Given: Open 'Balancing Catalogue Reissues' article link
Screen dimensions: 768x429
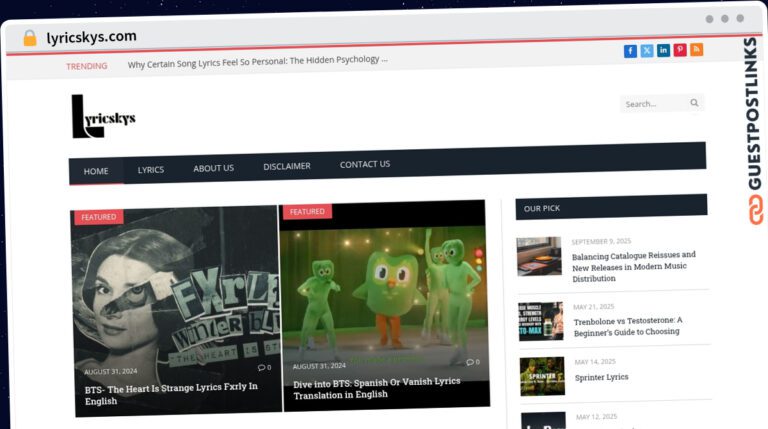Looking at the screenshot, I should [x=634, y=267].
